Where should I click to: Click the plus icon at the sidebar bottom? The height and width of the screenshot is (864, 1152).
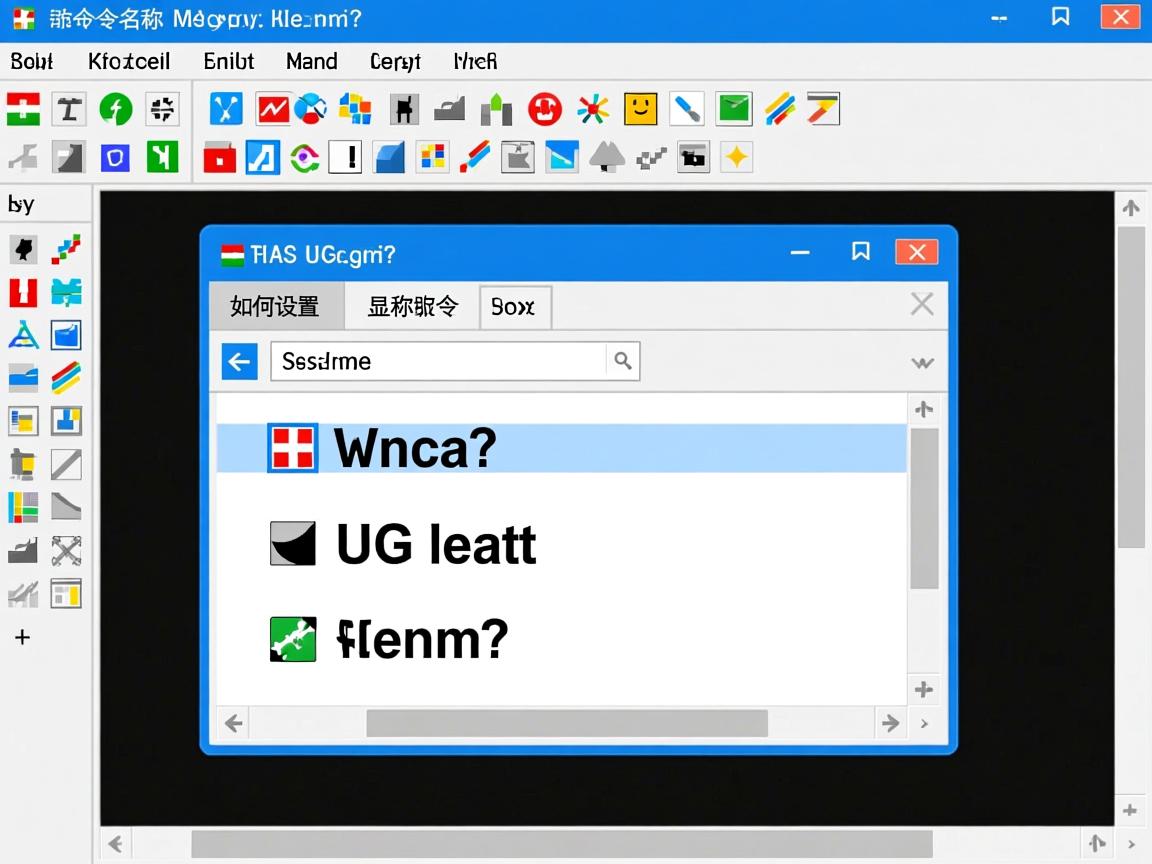click(22, 637)
